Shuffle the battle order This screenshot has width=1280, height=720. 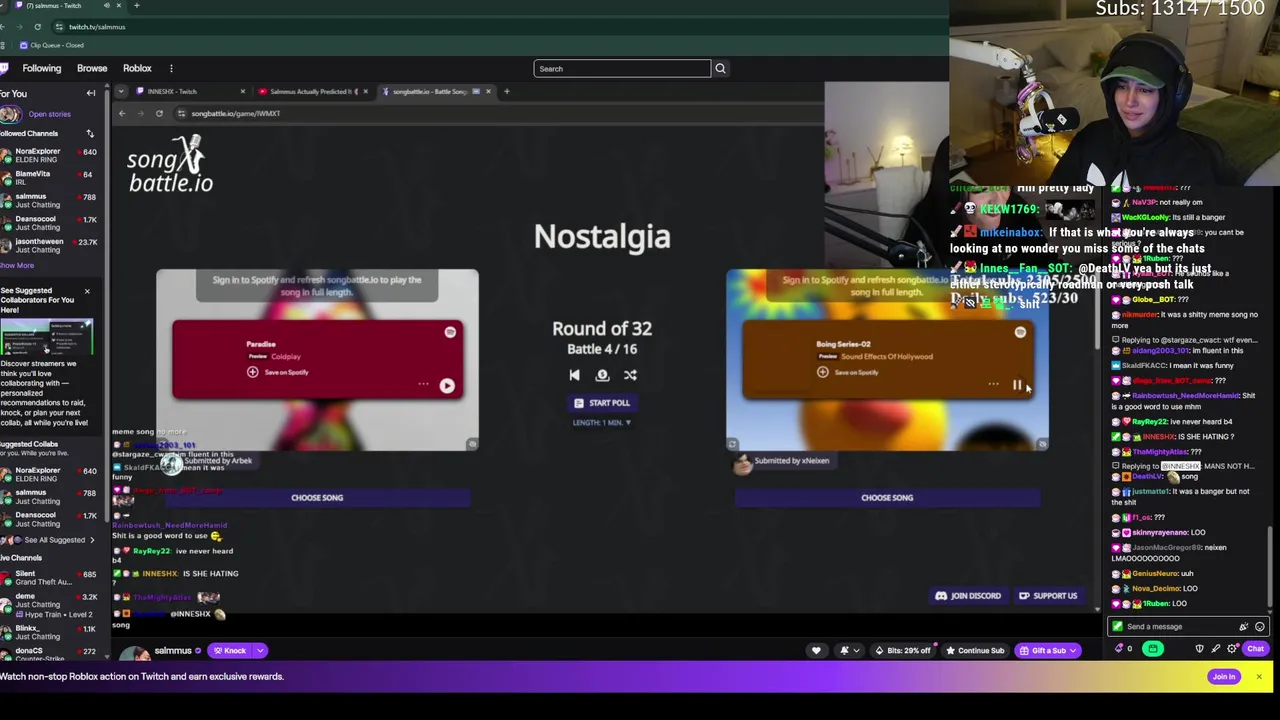tap(630, 375)
